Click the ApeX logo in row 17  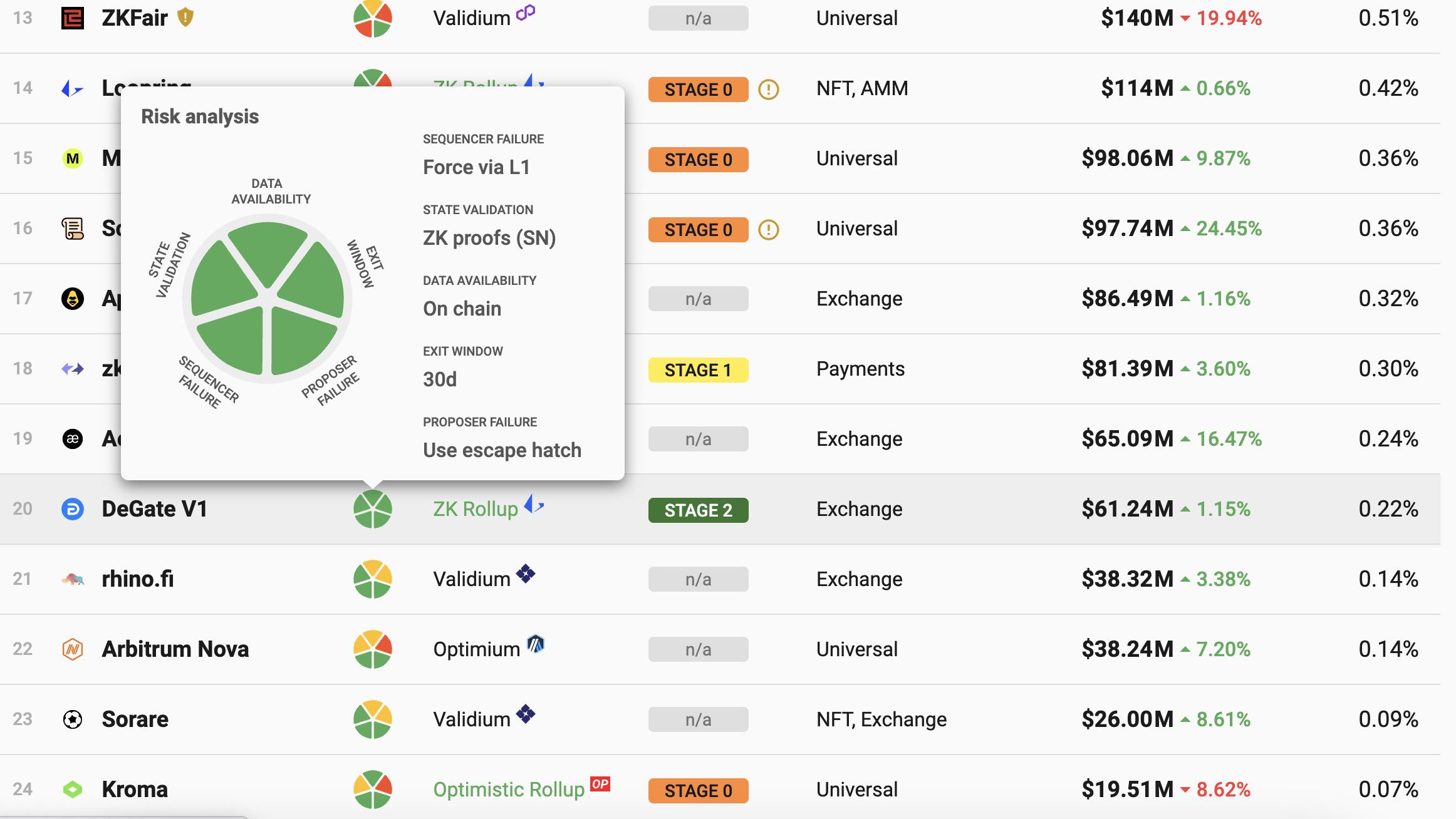click(x=73, y=299)
